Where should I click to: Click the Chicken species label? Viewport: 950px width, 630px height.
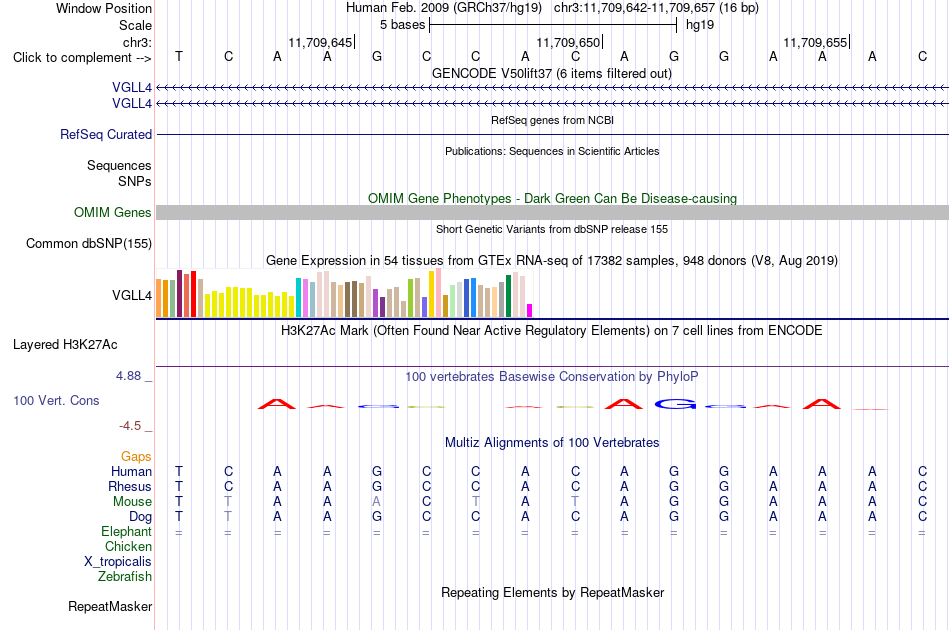pyautogui.click(x=128, y=546)
